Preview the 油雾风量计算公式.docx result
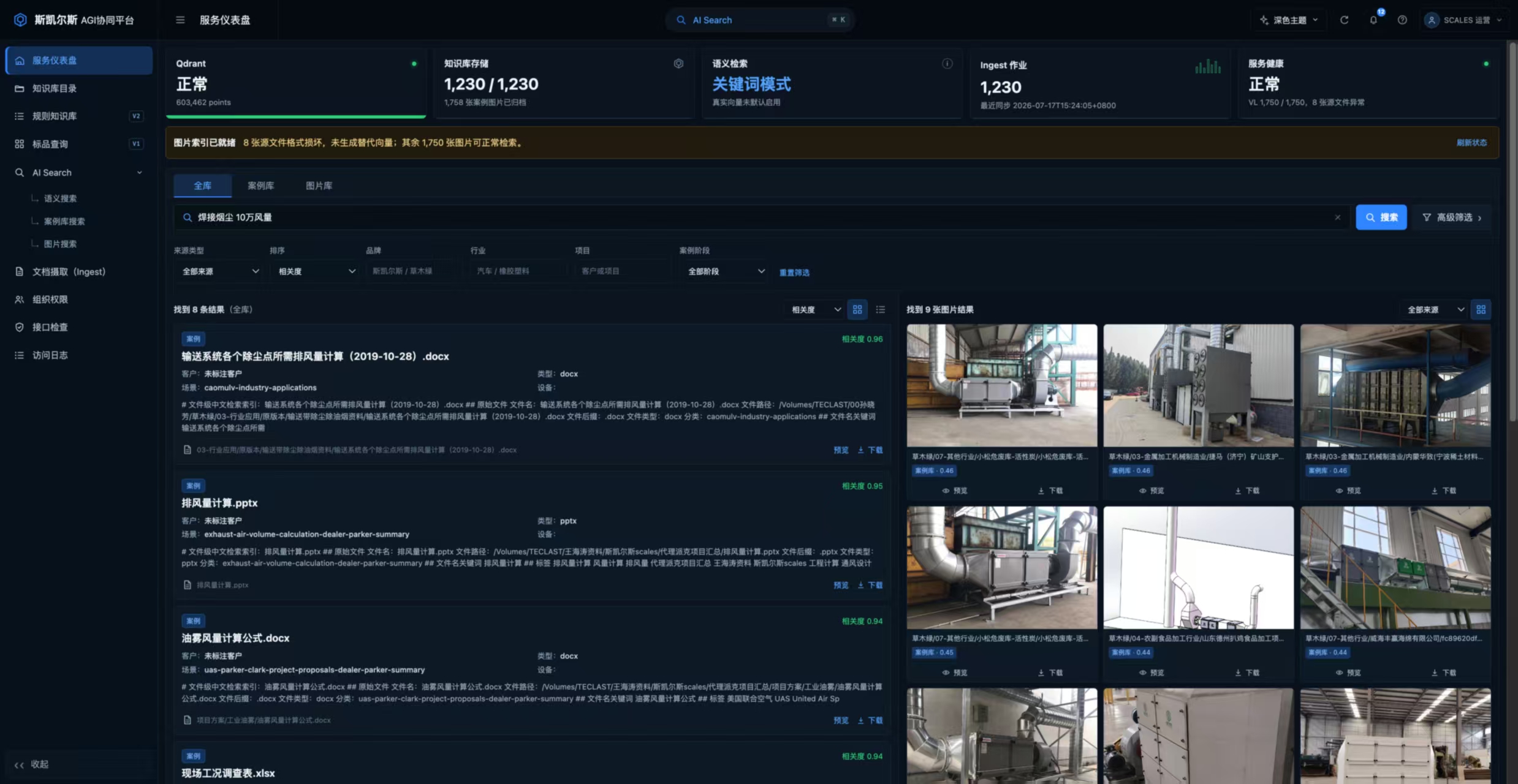Image resolution: width=1518 pixels, height=784 pixels. tap(841, 720)
